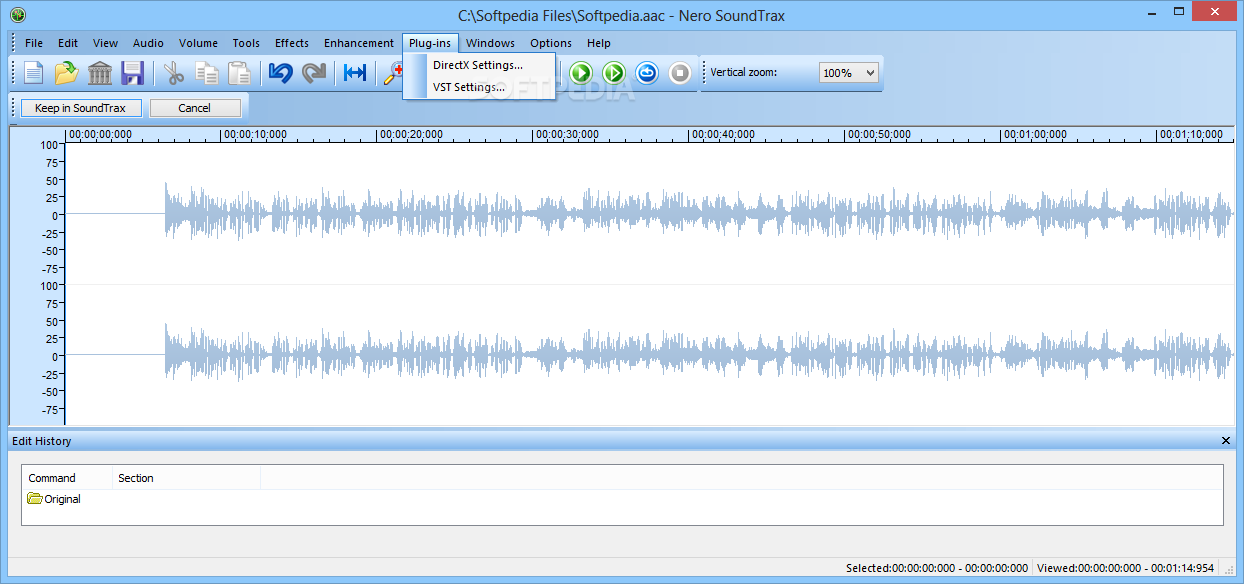Open the File menu
The height and width of the screenshot is (584, 1244).
pyautogui.click(x=34, y=43)
